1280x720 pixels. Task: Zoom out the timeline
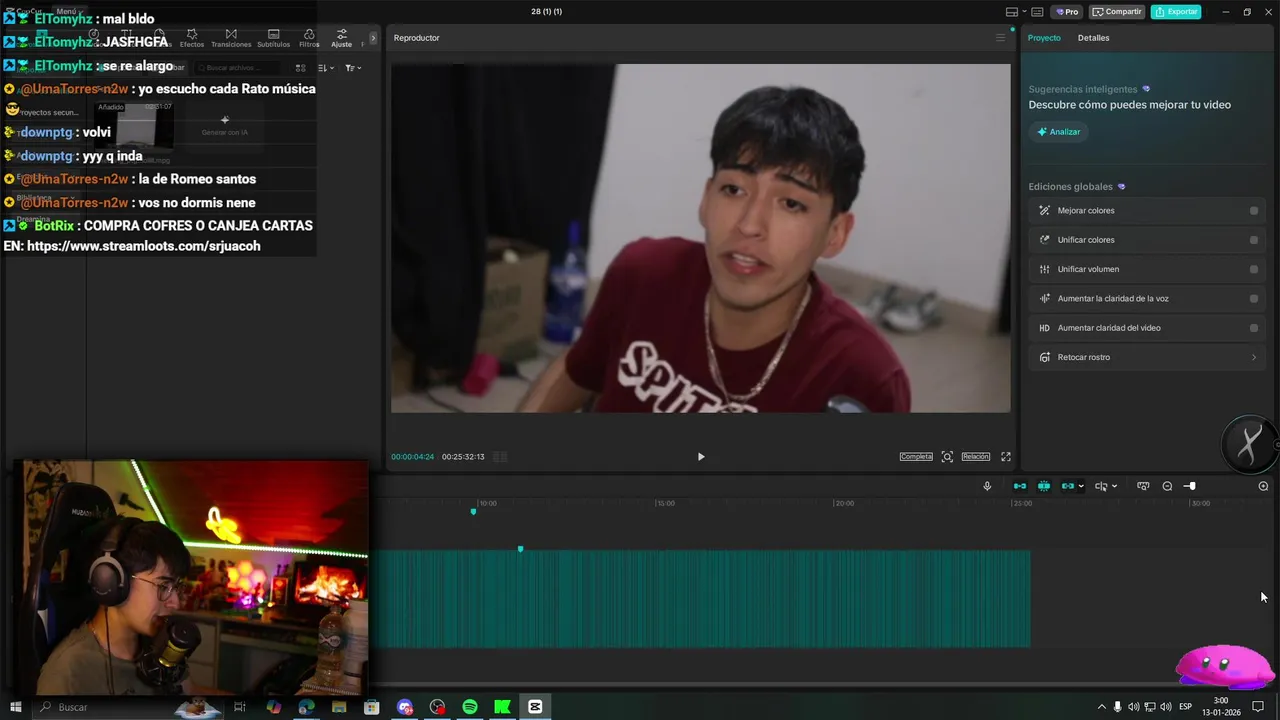(x=1167, y=486)
